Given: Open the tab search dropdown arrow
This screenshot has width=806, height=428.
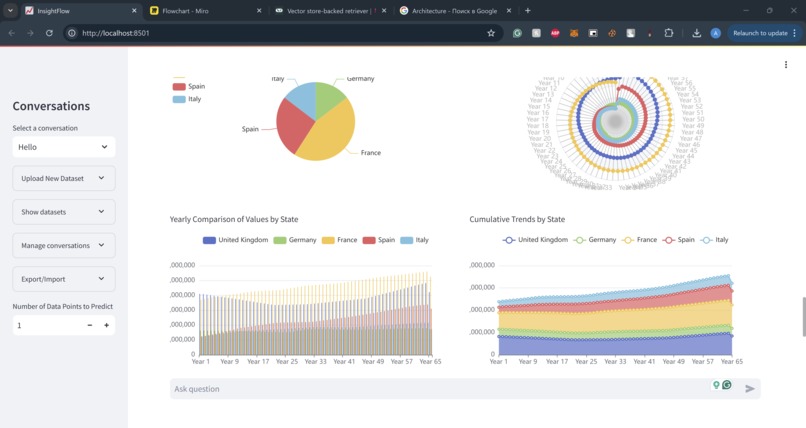Looking at the screenshot, I should (x=10, y=10).
